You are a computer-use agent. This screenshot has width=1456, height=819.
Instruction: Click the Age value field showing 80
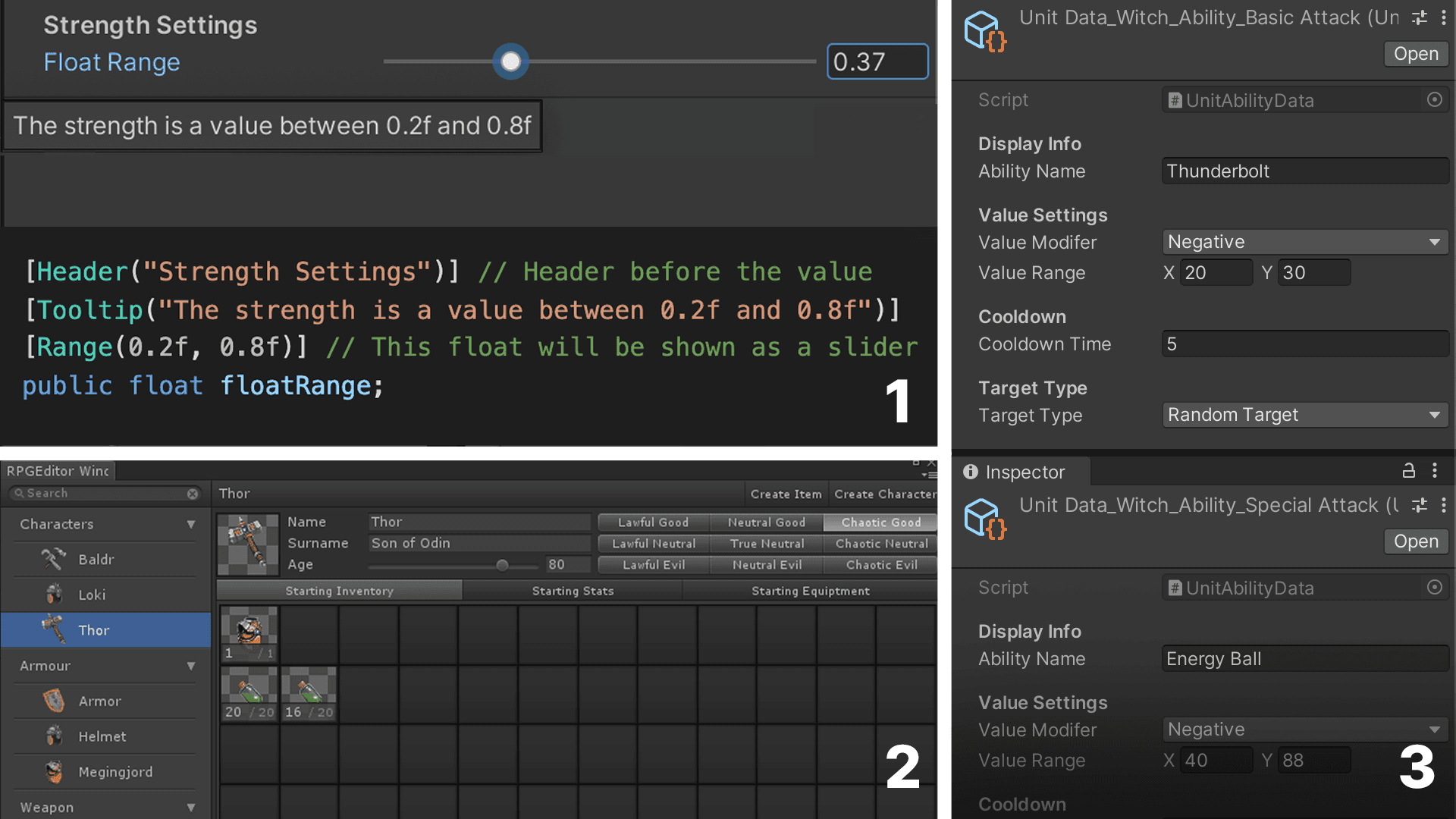(568, 564)
